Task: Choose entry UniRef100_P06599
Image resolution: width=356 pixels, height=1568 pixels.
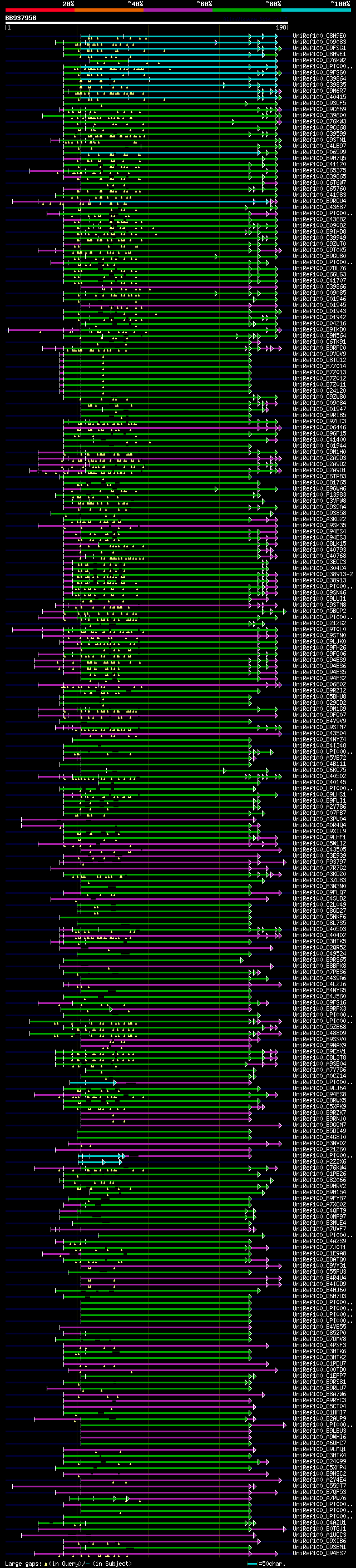Action: pyautogui.click(x=319, y=152)
